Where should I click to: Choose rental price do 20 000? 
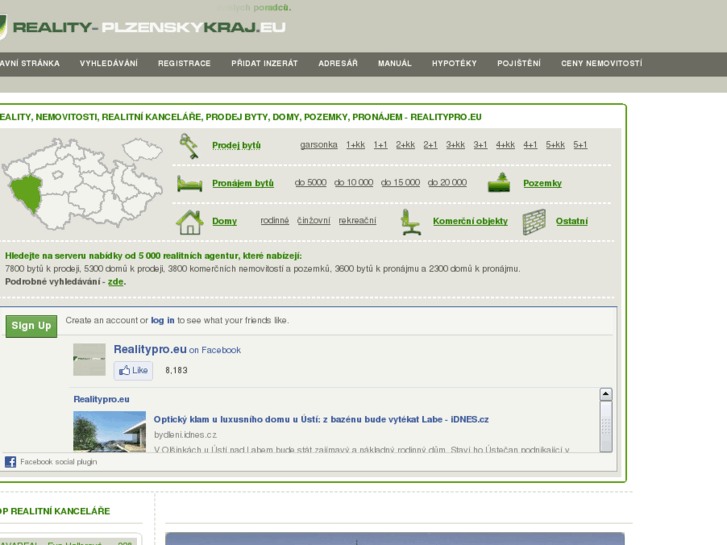tap(447, 183)
